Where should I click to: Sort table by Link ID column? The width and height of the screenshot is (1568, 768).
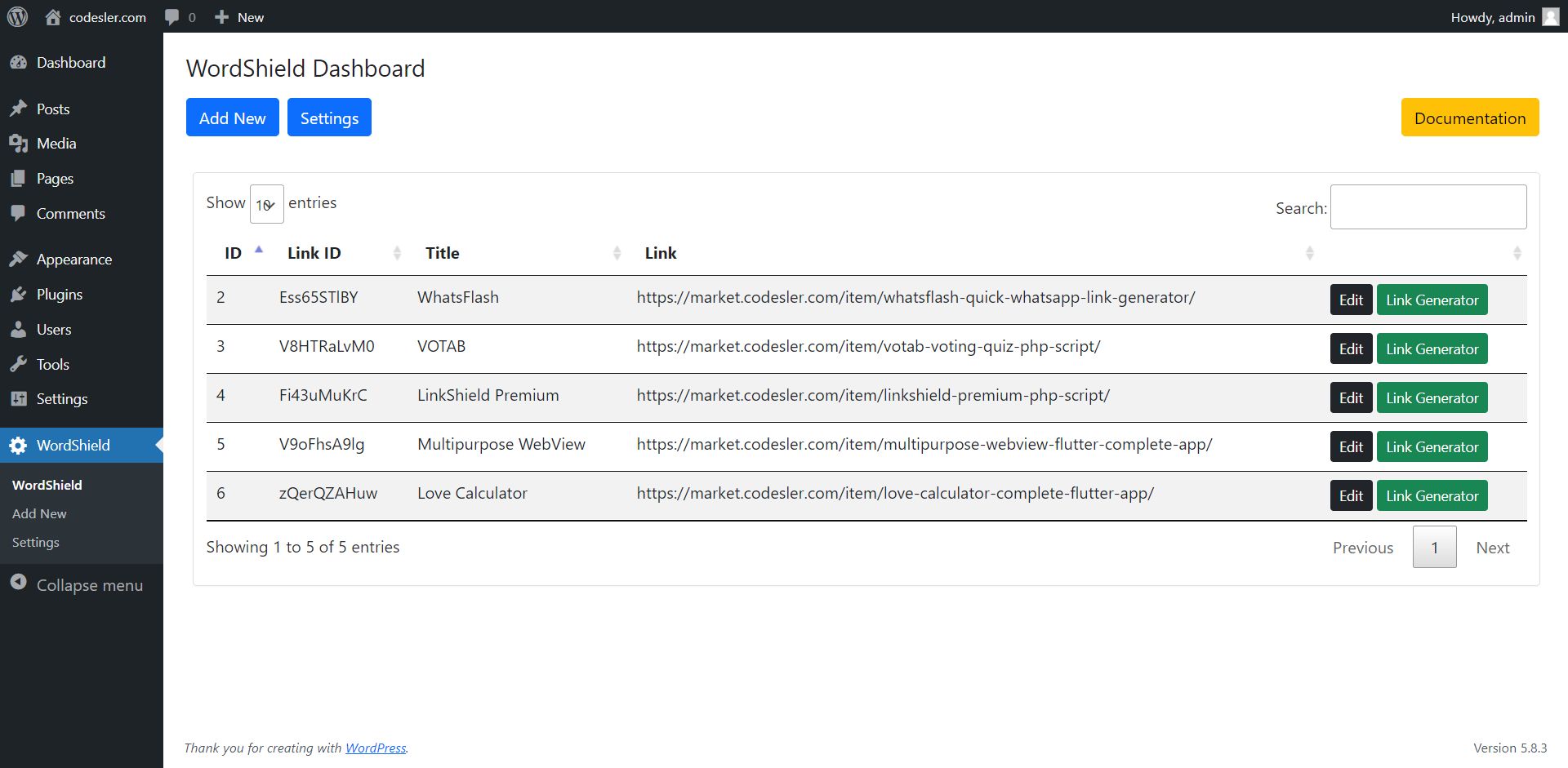[314, 253]
